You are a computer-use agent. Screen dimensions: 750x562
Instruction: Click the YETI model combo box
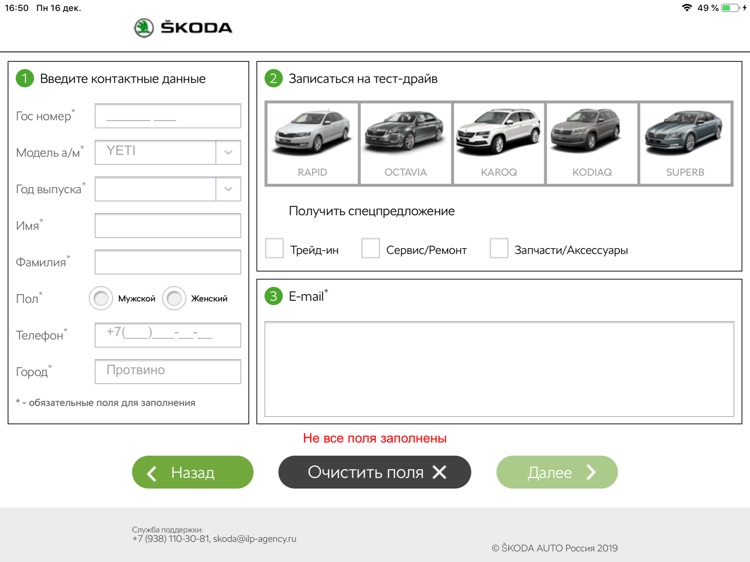[x=168, y=153]
